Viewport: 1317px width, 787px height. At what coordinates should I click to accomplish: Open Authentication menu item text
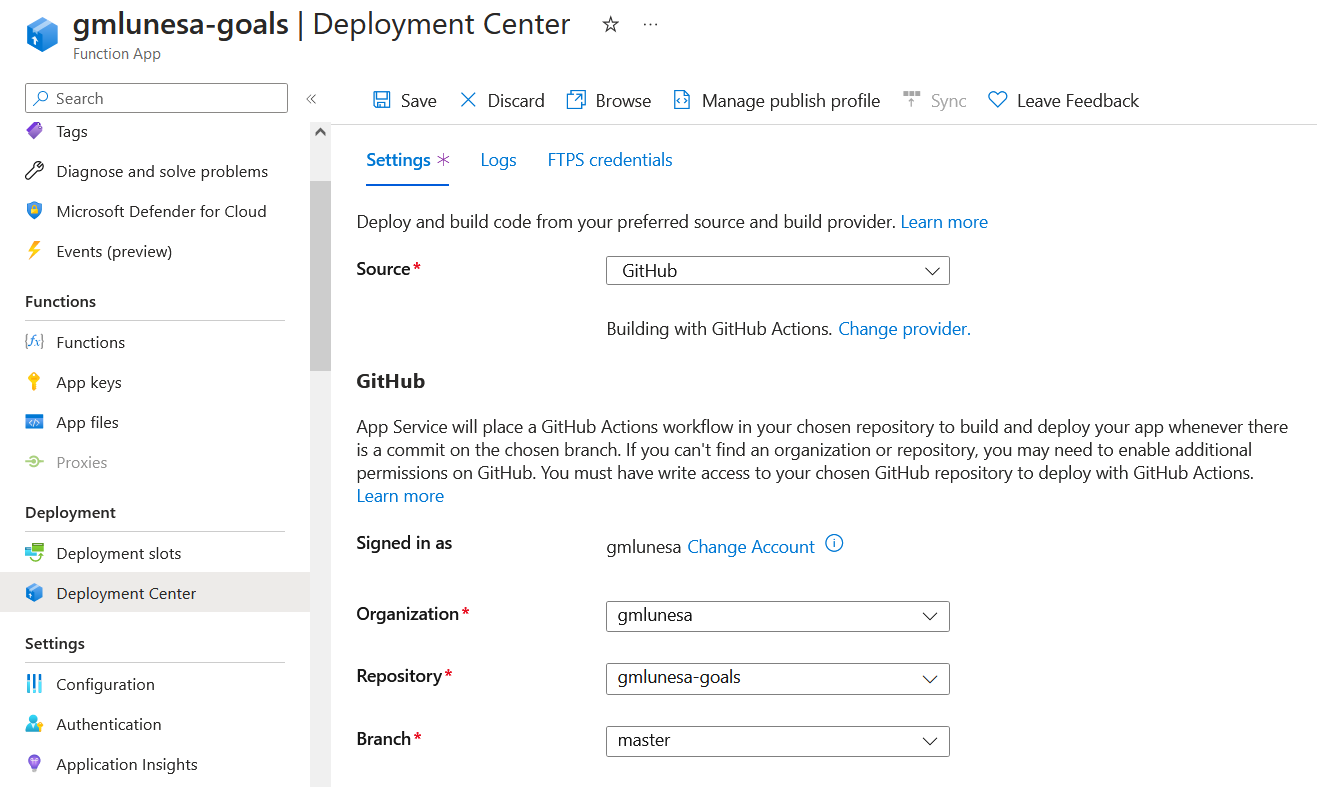pos(109,724)
